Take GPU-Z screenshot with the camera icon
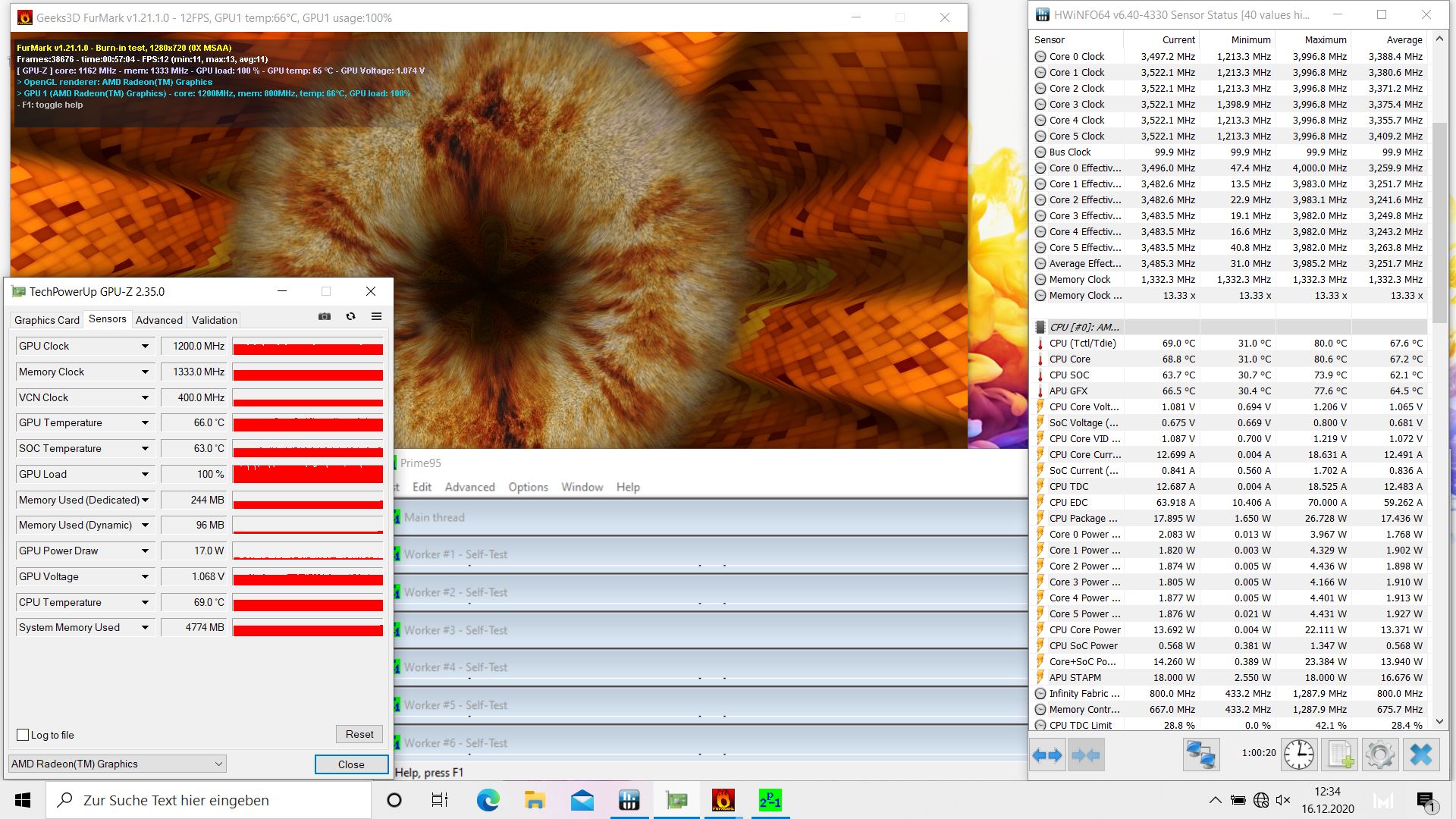 tap(325, 317)
